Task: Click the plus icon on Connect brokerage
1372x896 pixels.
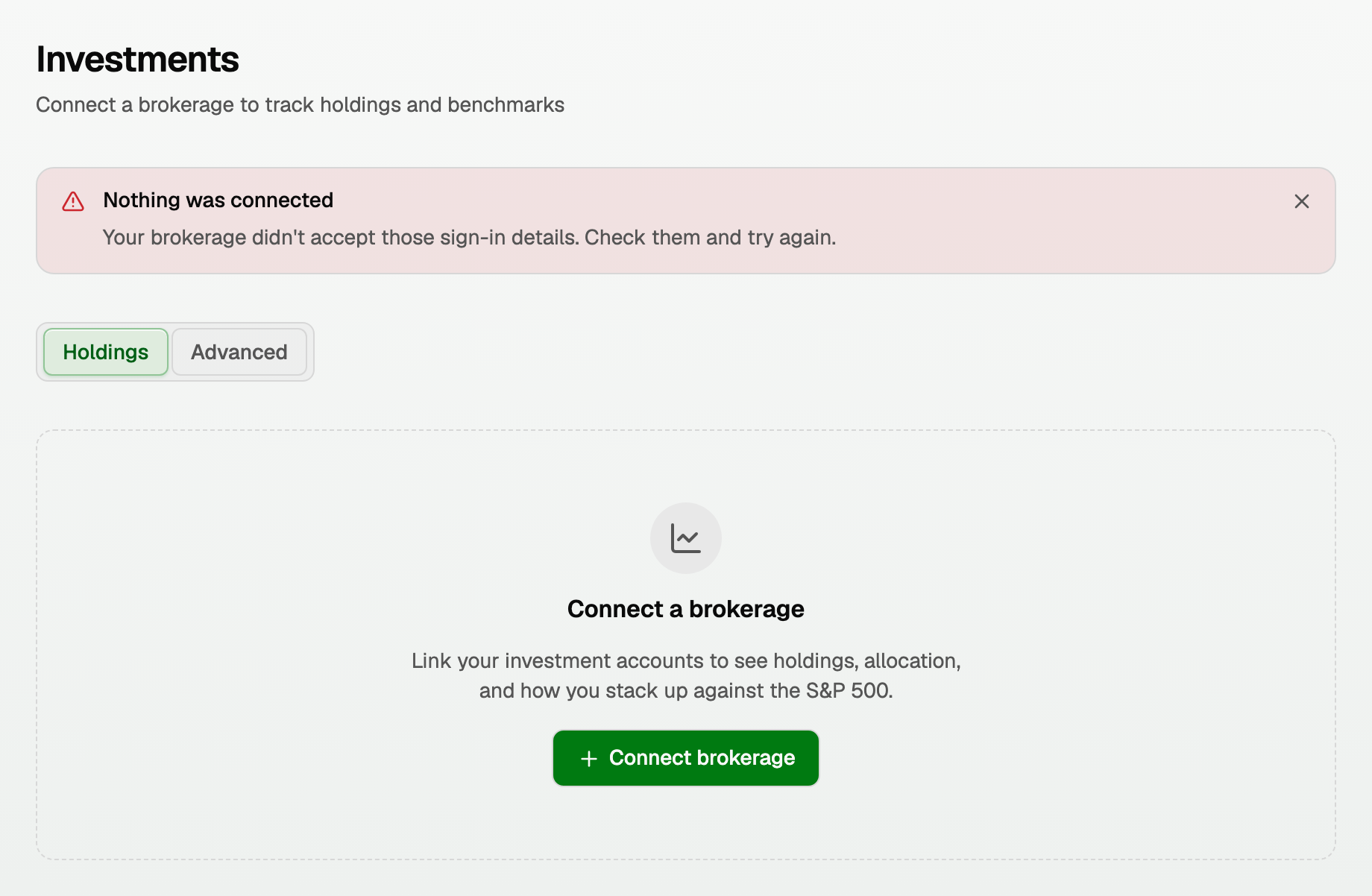Action: pos(589,758)
